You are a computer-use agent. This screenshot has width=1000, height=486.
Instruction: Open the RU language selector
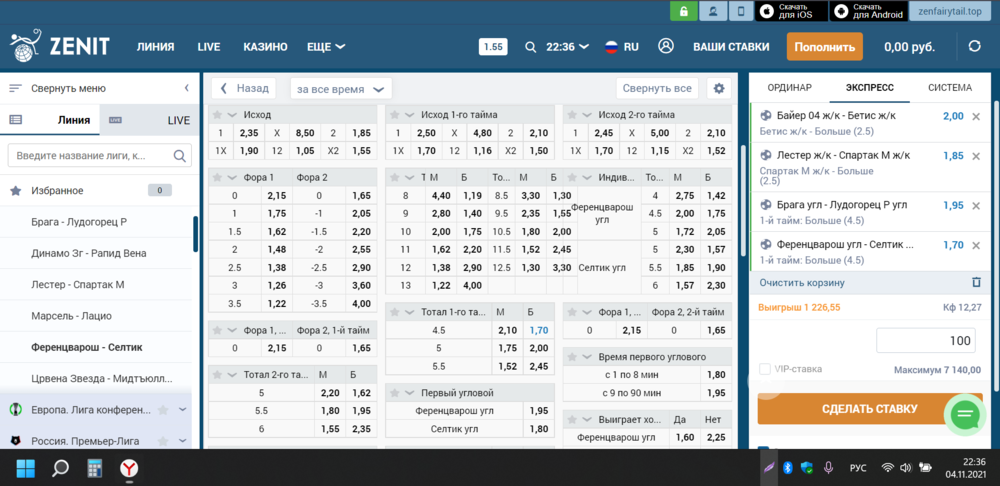pyautogui.click(x=621, y=47)
